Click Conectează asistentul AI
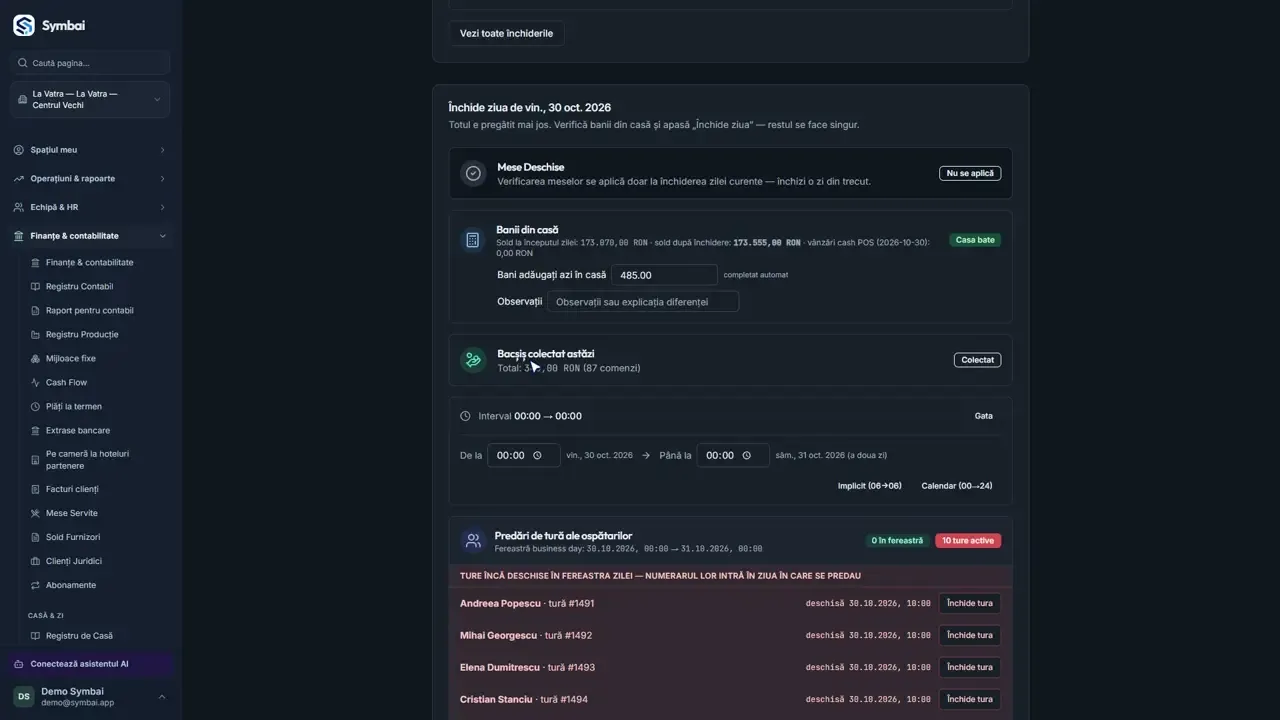1280x720 pixels. [90, 664]
